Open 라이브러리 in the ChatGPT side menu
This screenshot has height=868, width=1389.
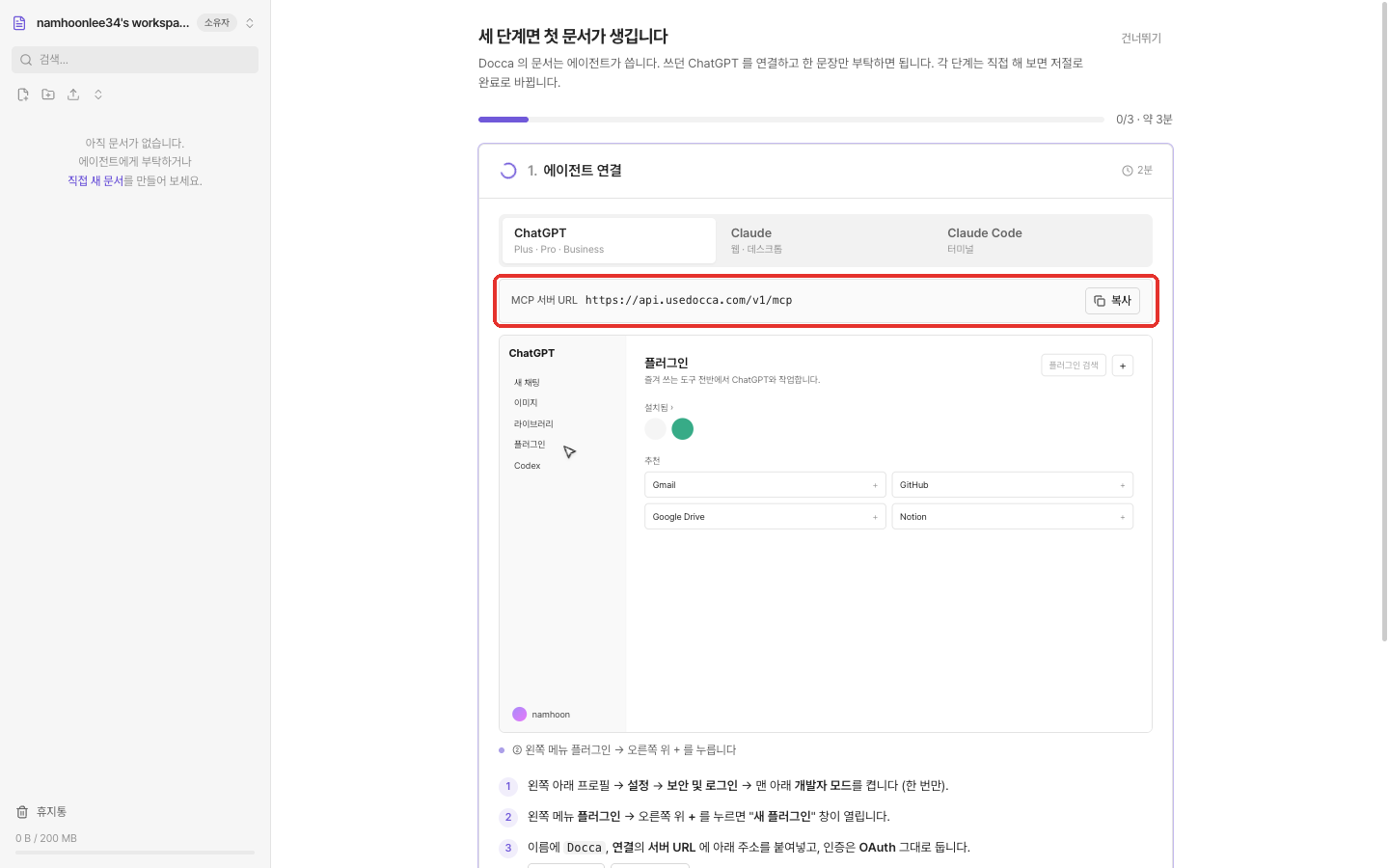tap(533, 424)
